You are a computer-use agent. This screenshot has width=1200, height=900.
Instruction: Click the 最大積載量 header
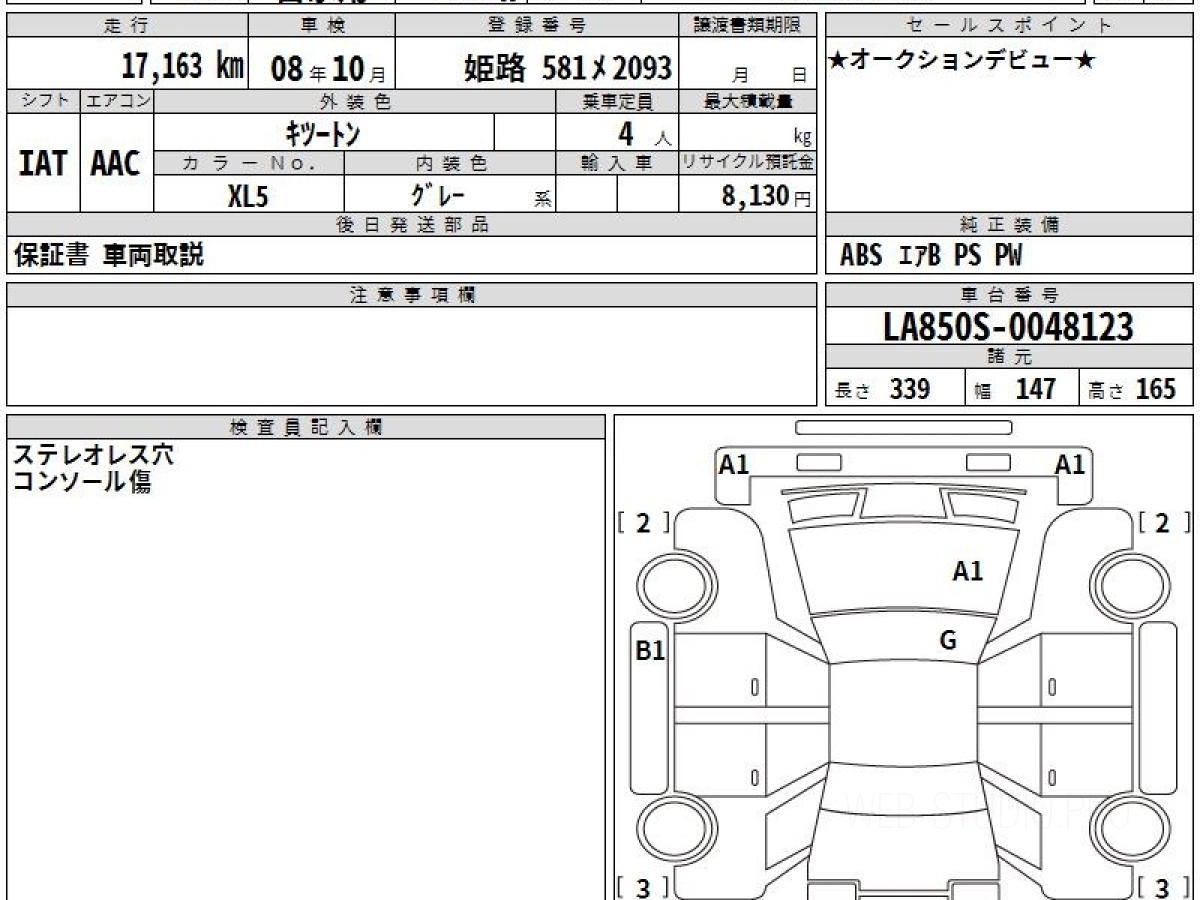(x=748, y=101)
